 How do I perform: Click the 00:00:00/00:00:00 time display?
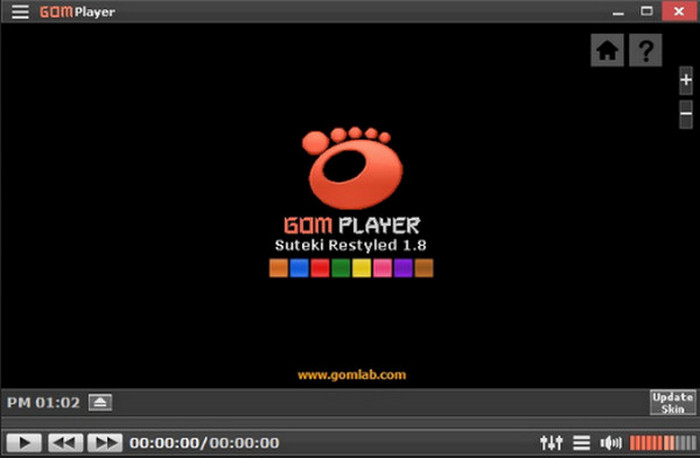tap(204, 443)
